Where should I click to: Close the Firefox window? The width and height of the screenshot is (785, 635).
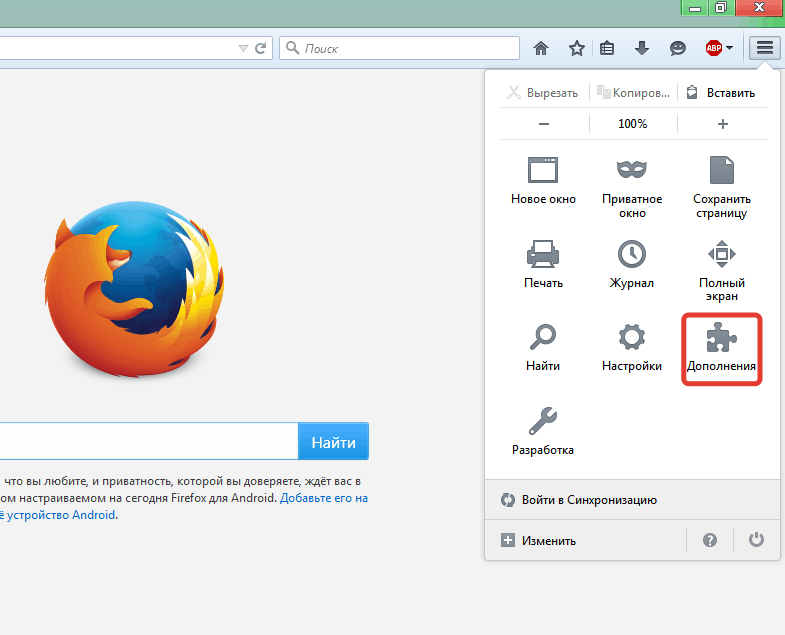(x=759, y=8)
